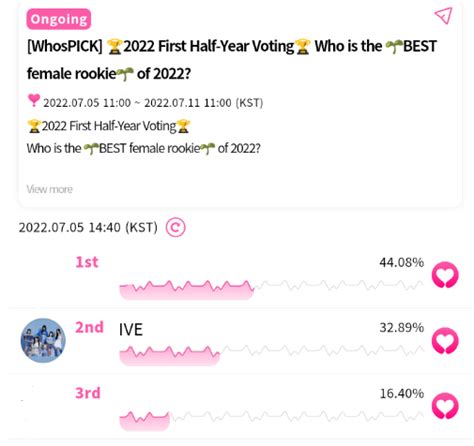Tap the pink heart icon beside voting dates
Screen dimensions: 474x446
tap(34, 100)
